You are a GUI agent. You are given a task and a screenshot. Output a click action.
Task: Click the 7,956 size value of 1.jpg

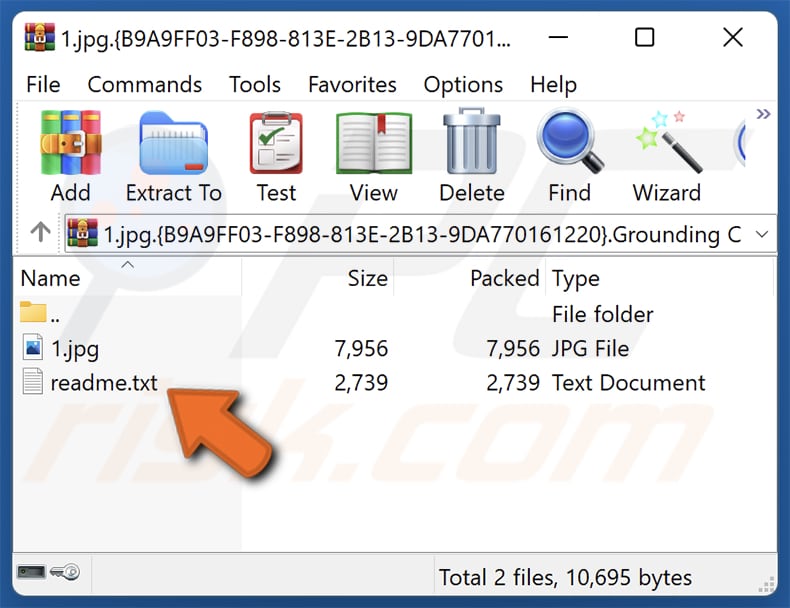point(361,349)
